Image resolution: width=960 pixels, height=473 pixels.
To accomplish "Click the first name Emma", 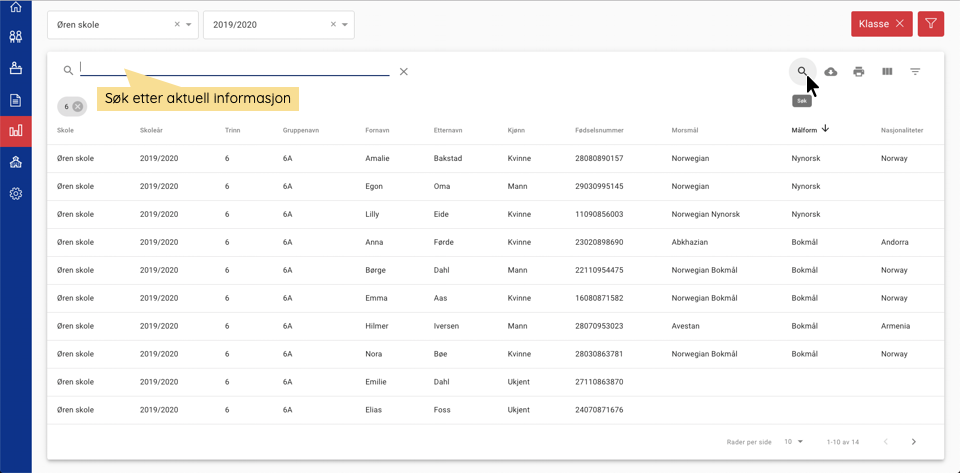I will point(376,298).
